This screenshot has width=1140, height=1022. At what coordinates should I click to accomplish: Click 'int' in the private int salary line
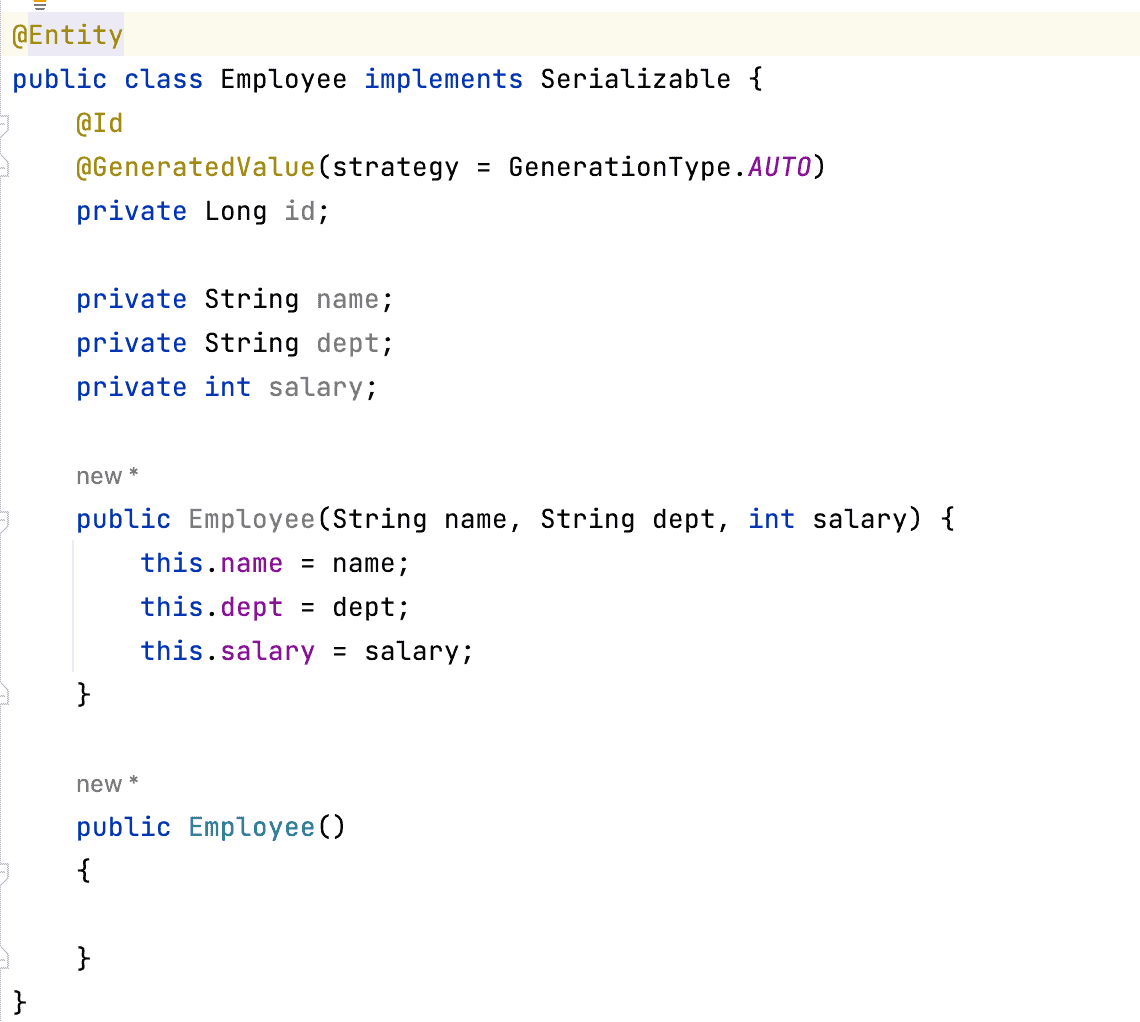click(228, 387)
